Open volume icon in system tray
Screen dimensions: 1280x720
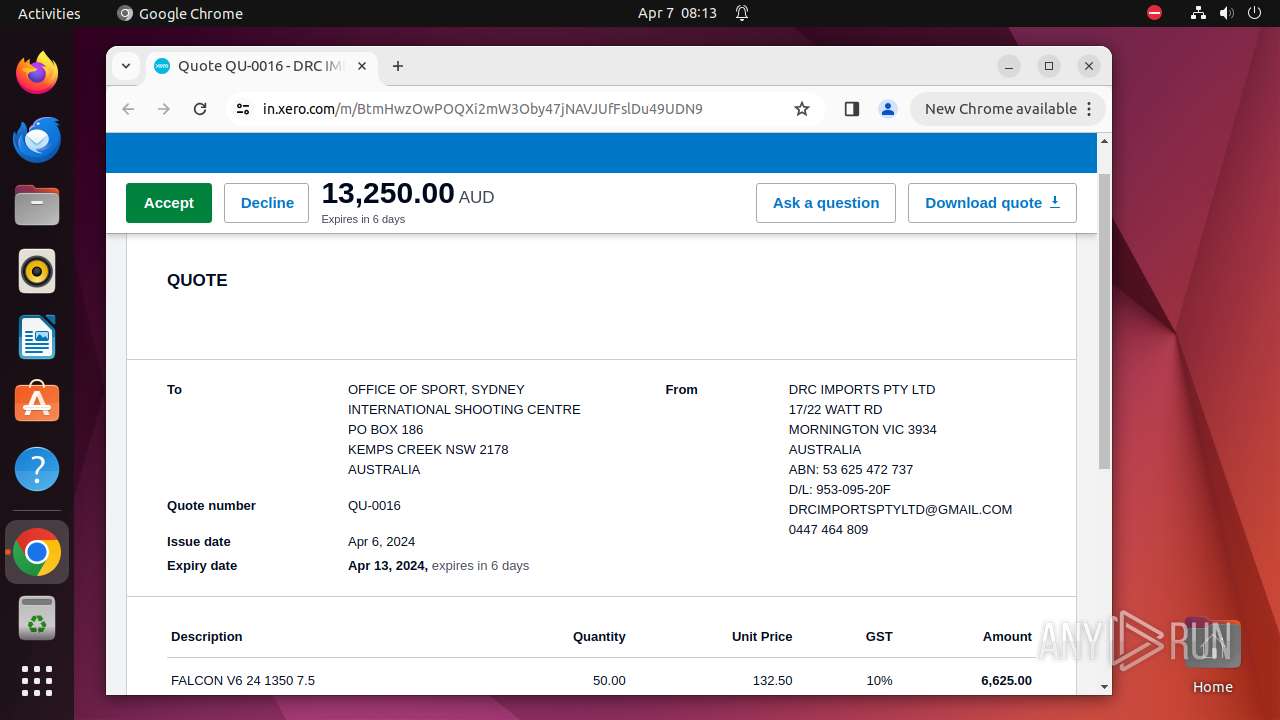tap(1226, 13)
